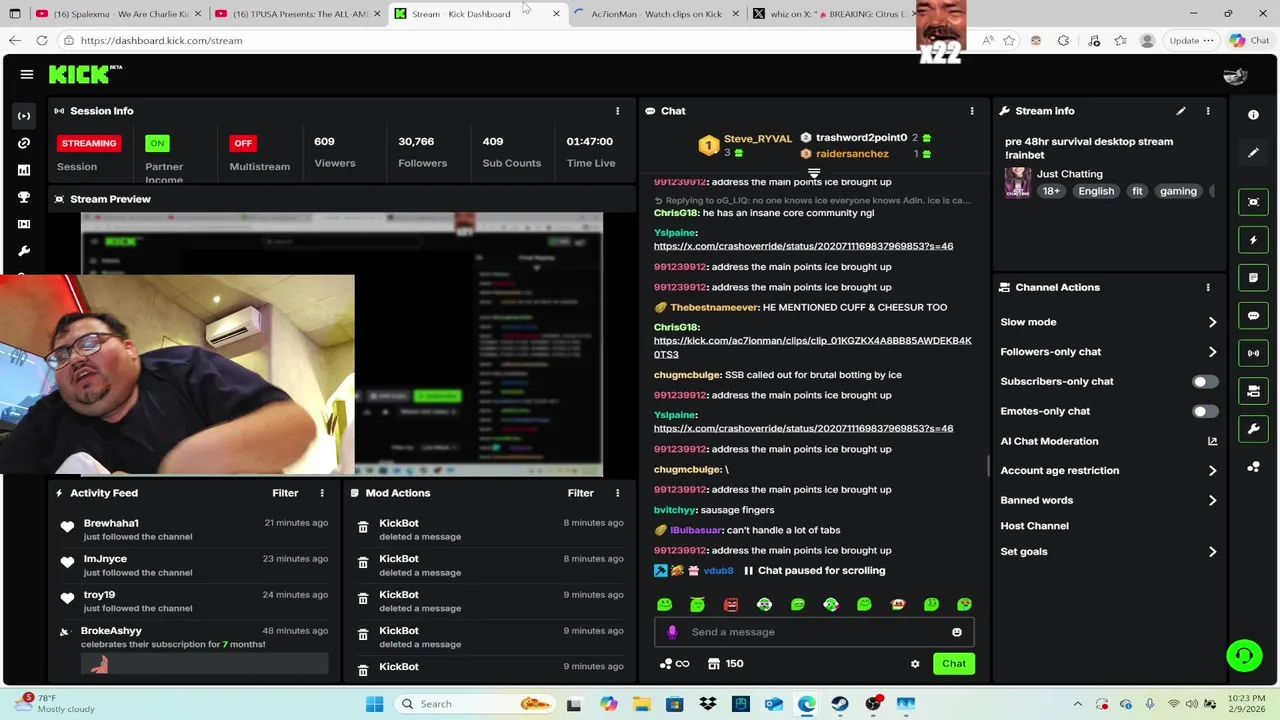Open Mod Actions three-dot menu
Screen dimensions: 1280x720
[617, 493]
